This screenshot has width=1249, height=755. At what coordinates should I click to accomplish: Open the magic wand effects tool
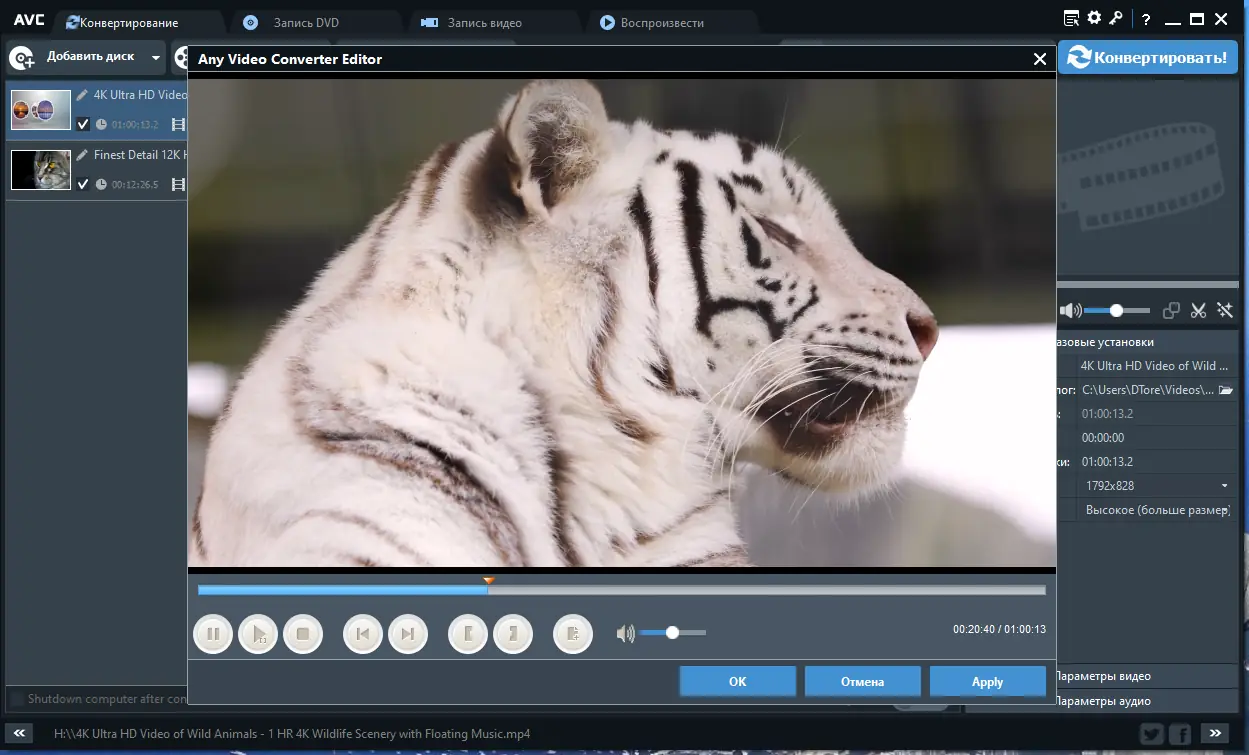(1225, 311)
